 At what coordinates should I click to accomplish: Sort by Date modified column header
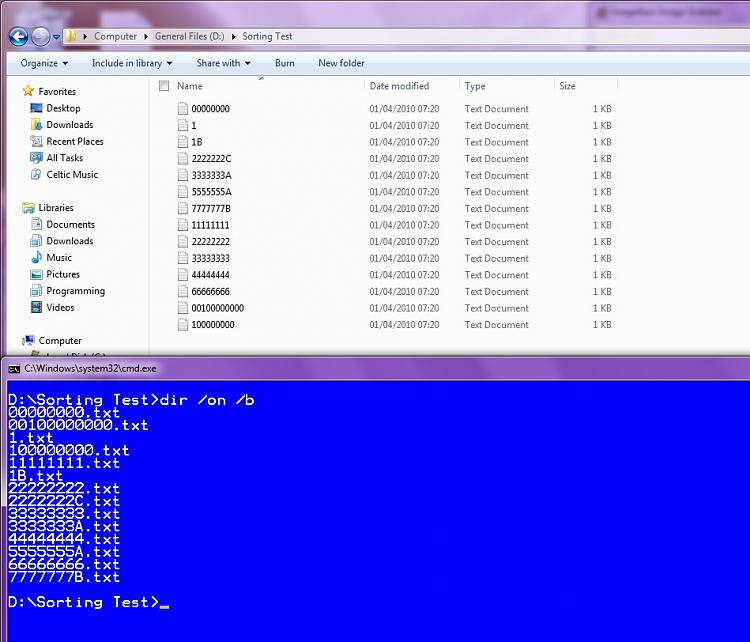pyautogui.click(x=399, y=86)
